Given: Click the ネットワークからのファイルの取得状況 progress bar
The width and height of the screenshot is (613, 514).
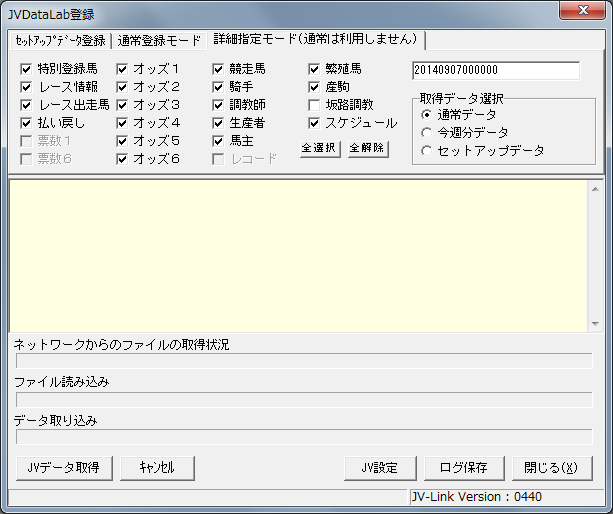Looking at the screenshot, I should pyautogui.click(x=304, y=361).
